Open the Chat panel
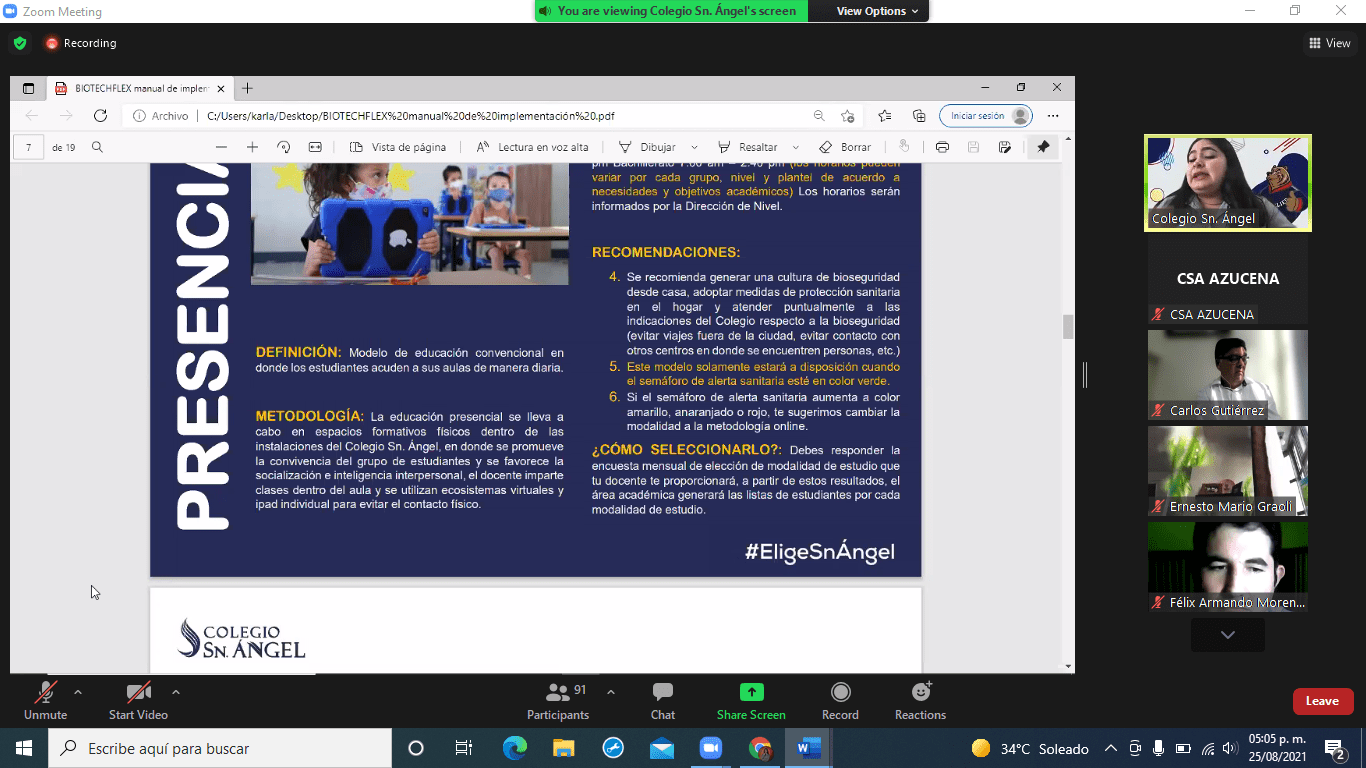The width and height of the screenshot is (1366, 768). pyautogui.click(x=662, y=701)
